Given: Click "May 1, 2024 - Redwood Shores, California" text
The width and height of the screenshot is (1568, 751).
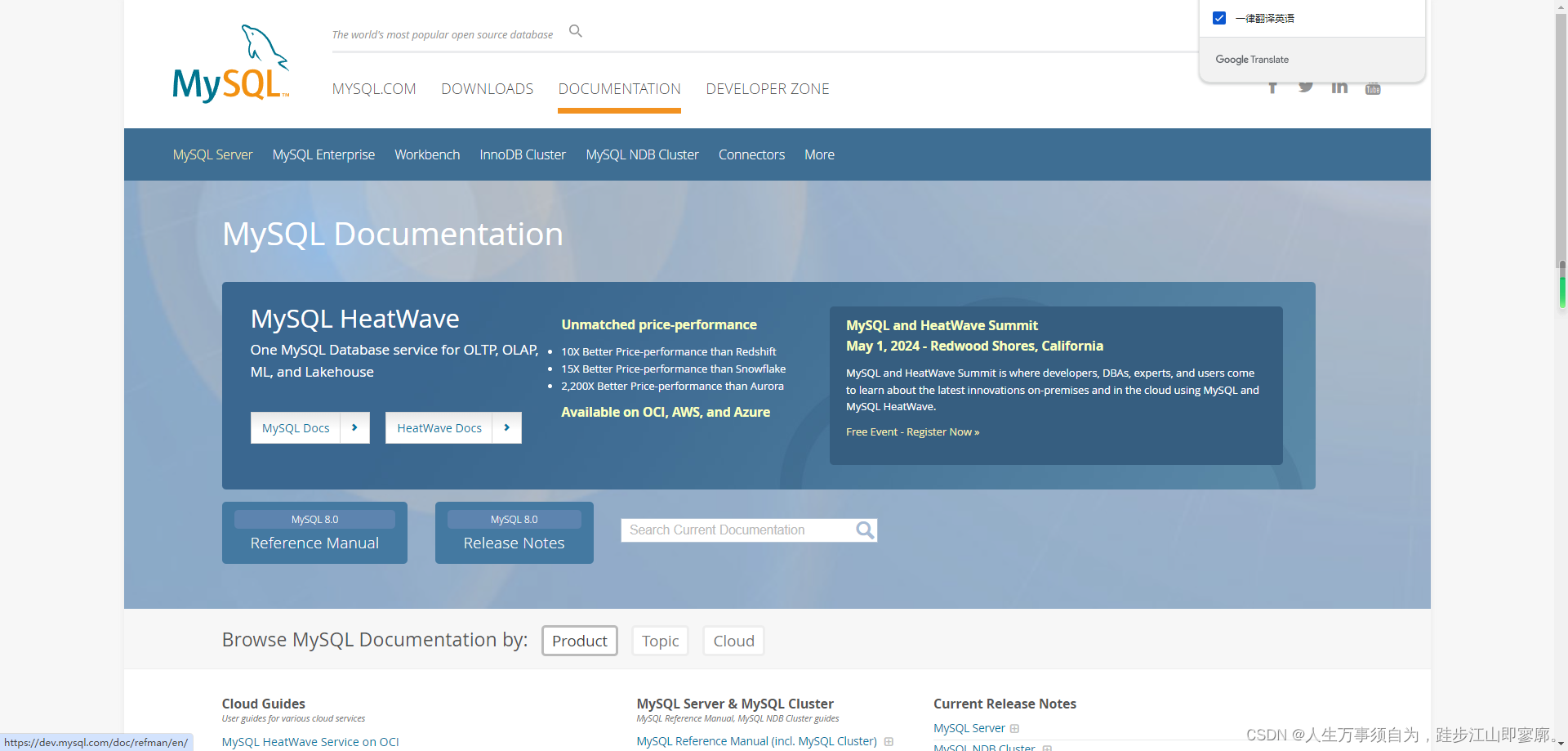Looking at the screenshot, I should click(974, 346).
